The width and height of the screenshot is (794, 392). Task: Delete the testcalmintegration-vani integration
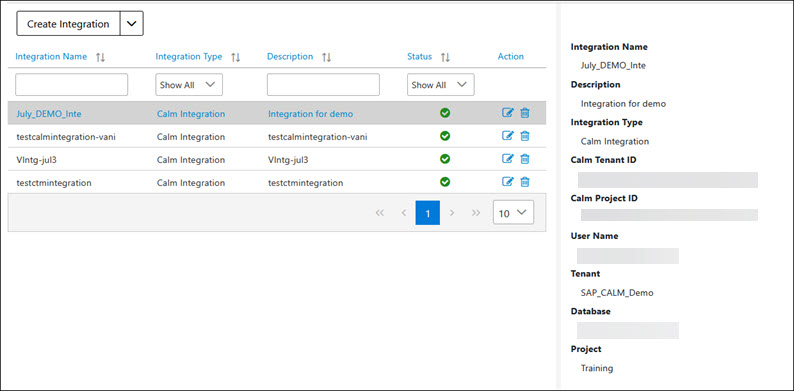[525, 136]
